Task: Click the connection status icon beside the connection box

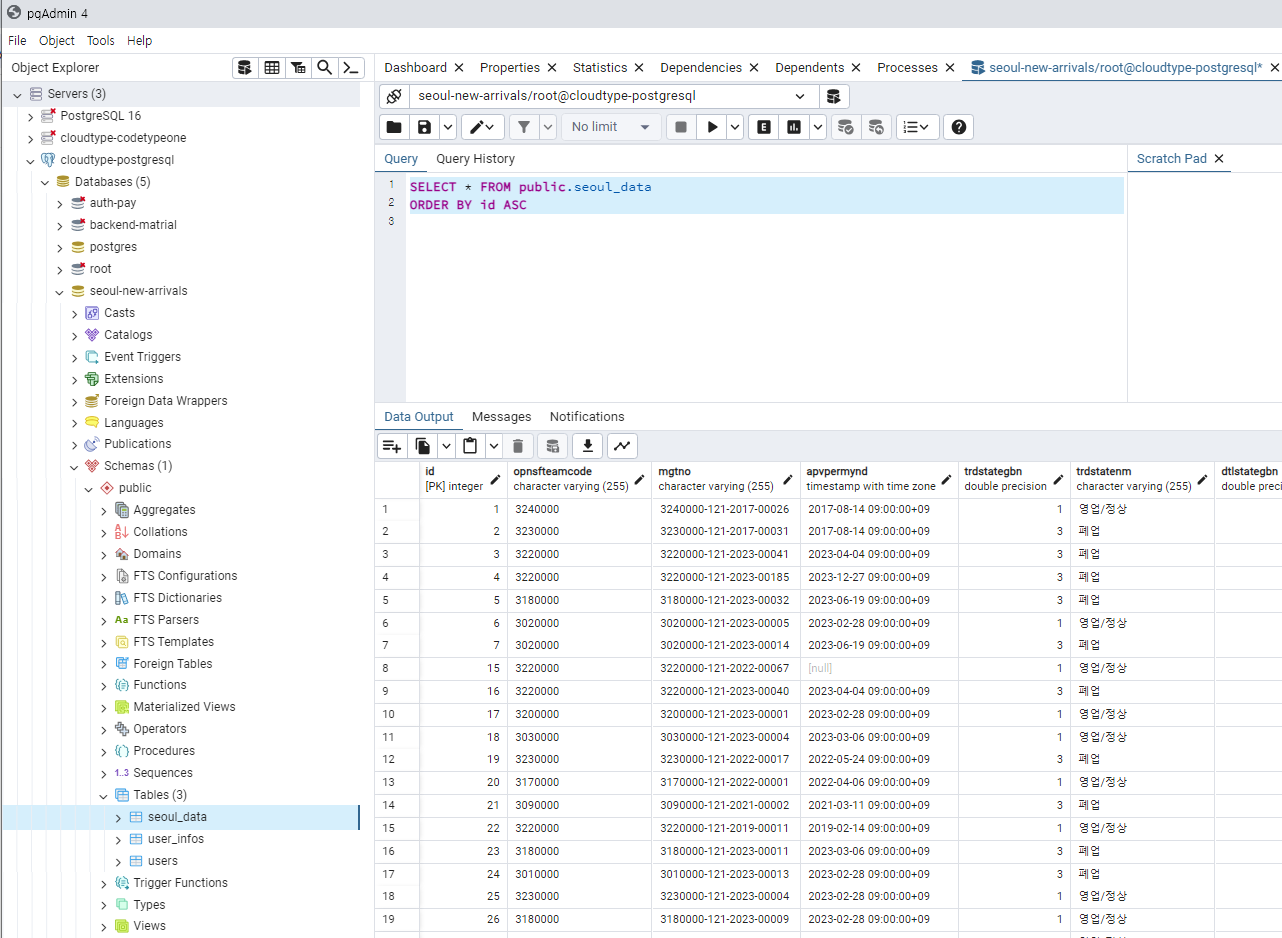Action: click(394, 96)
